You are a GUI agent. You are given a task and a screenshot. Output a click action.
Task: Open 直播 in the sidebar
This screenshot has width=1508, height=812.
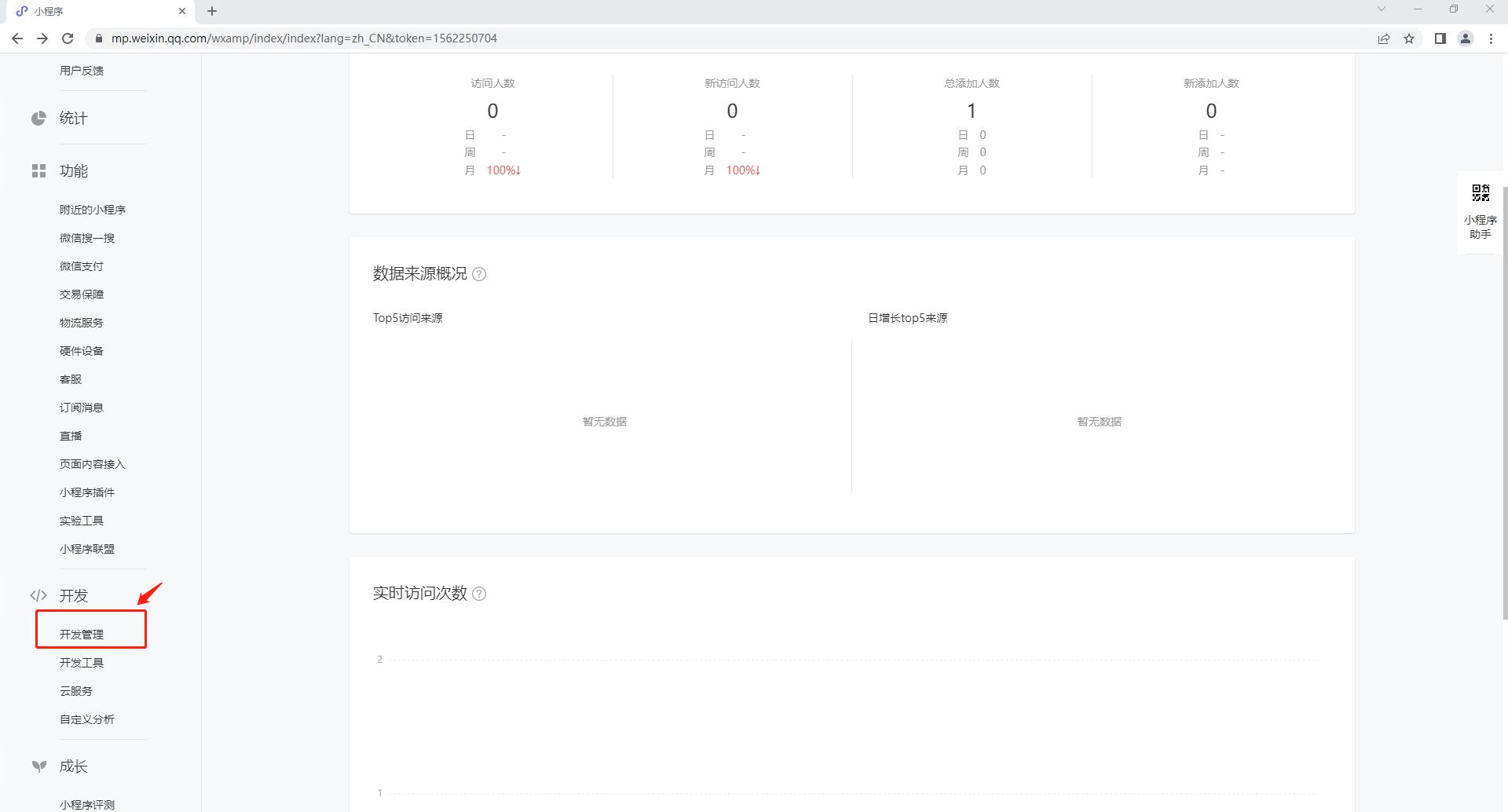(71, 436)
